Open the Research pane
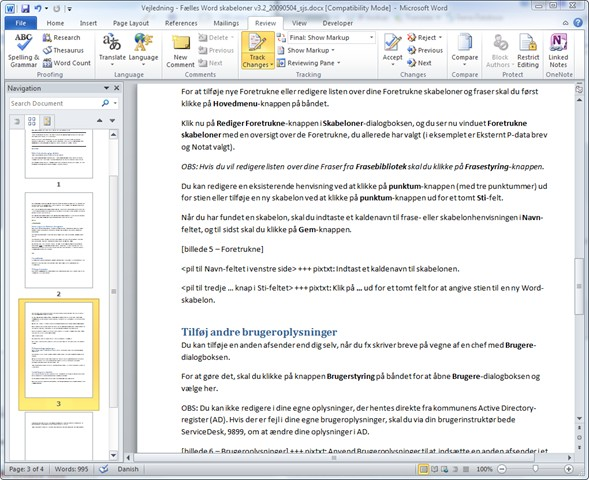Screen dimensions: 589x480 pyautogui.click(x=62, y=38)
